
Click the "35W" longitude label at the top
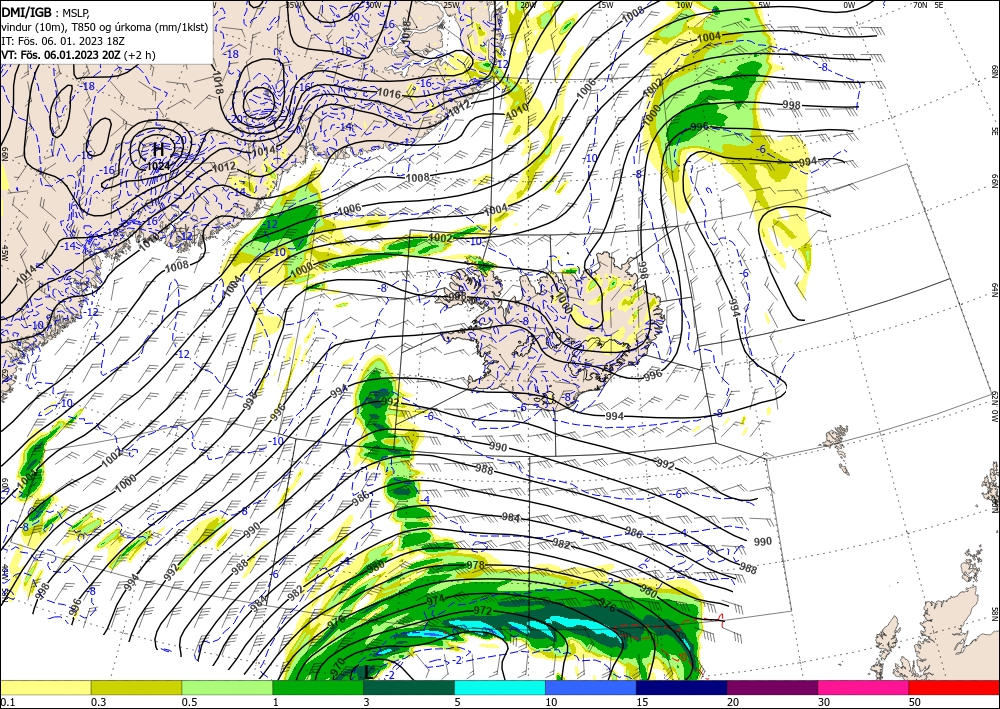pos(294,5)
